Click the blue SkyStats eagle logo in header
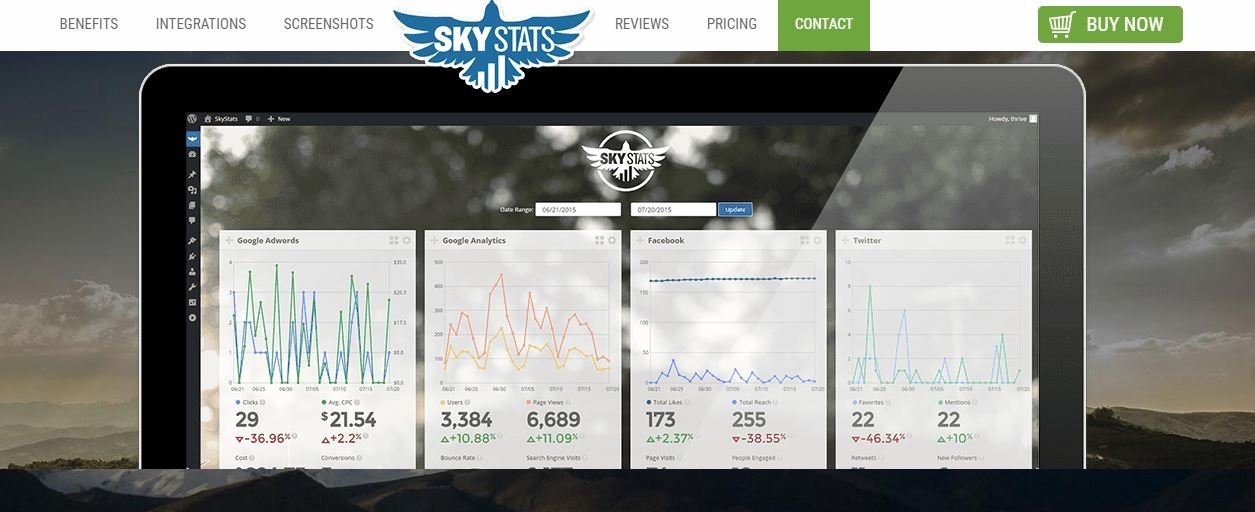 (x=490, y=44)
